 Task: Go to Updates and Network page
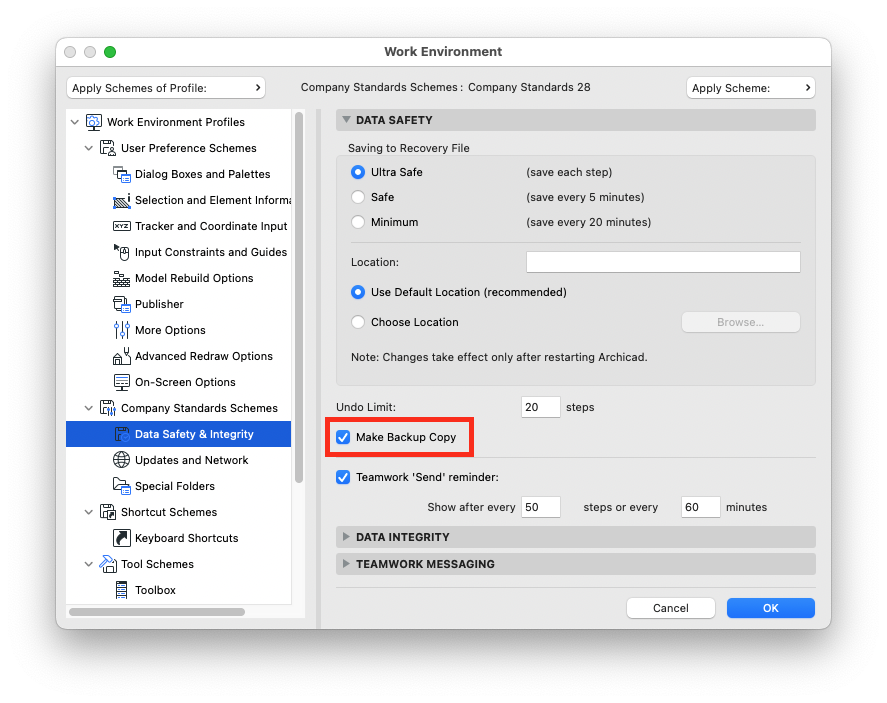(x=191, y=460)
